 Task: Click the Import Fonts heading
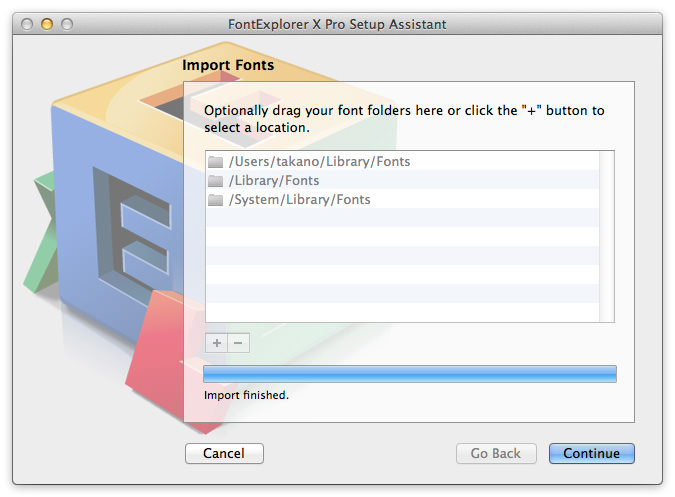click(228, 65)
